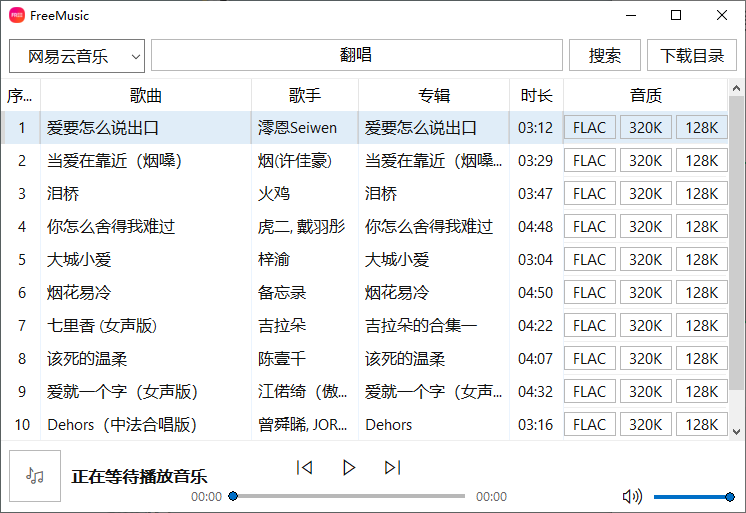
Task: Open the 网易云音乐 source dropdown
Action: pyautogui.click(x=77, y=56)
